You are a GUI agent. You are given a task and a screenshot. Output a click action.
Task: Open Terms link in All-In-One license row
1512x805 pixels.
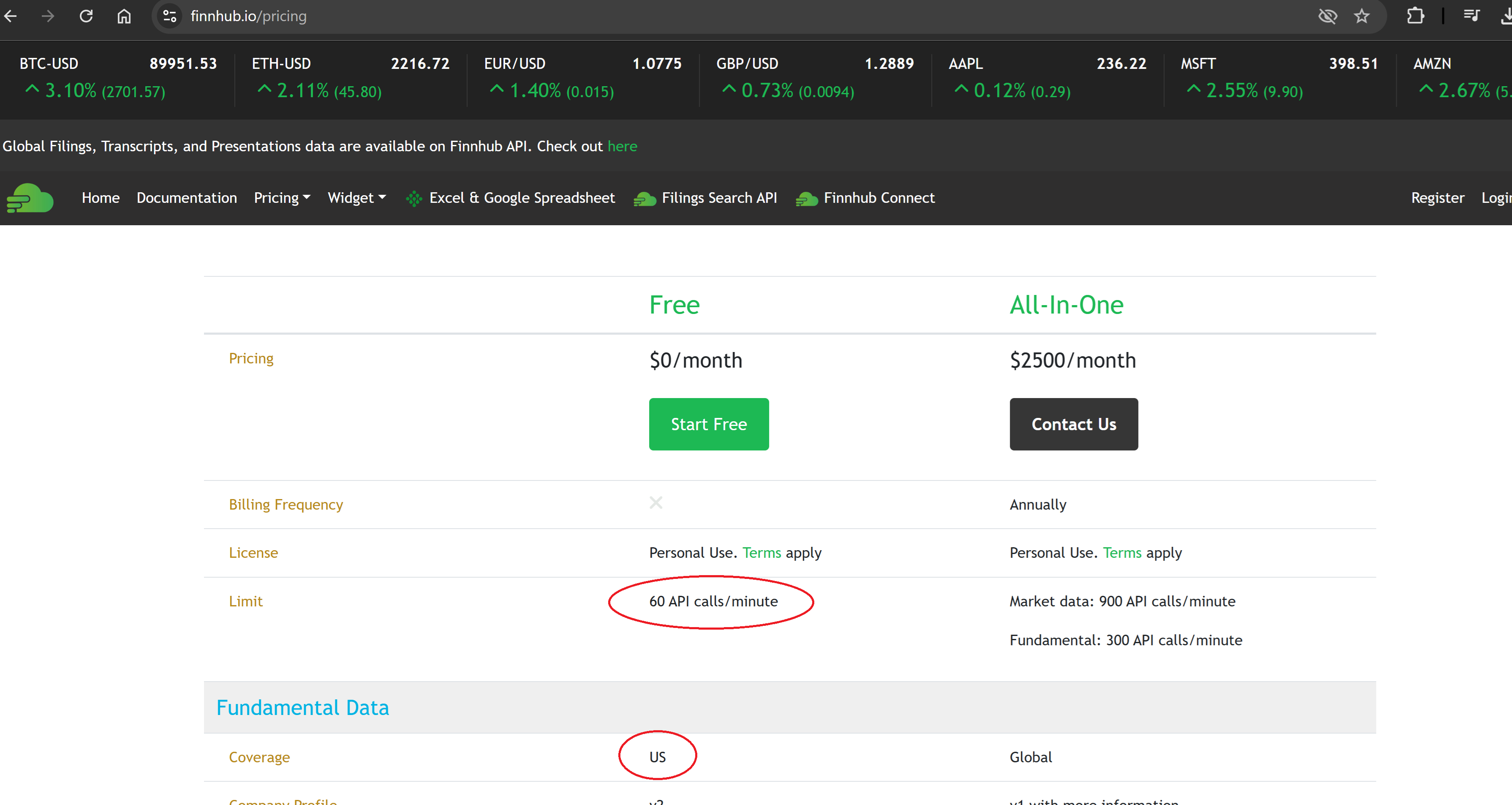pyautogui.click(x=1122, y=553)
